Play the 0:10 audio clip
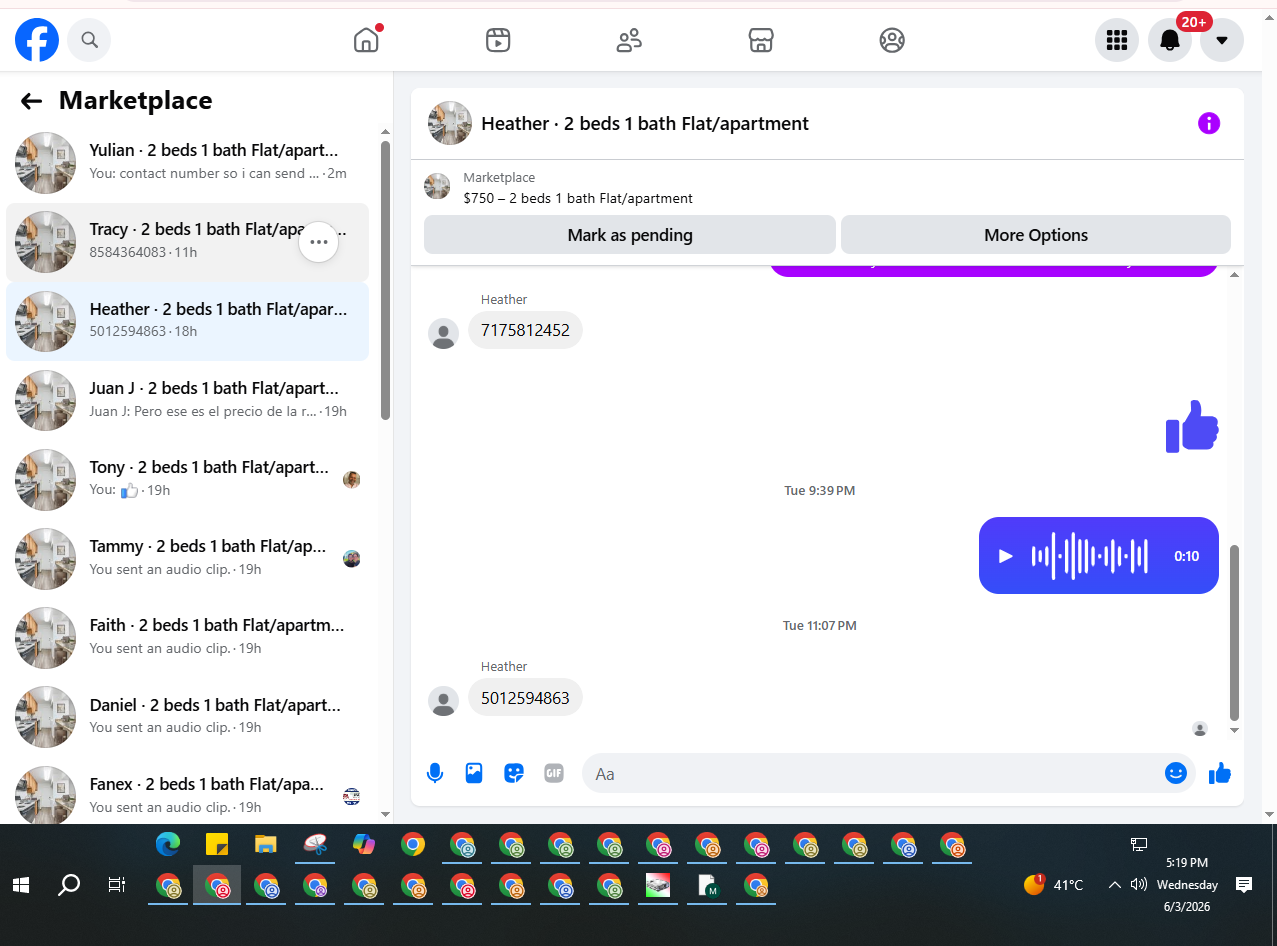This screenshot has width=1277, height=946. click(1006, 556)
